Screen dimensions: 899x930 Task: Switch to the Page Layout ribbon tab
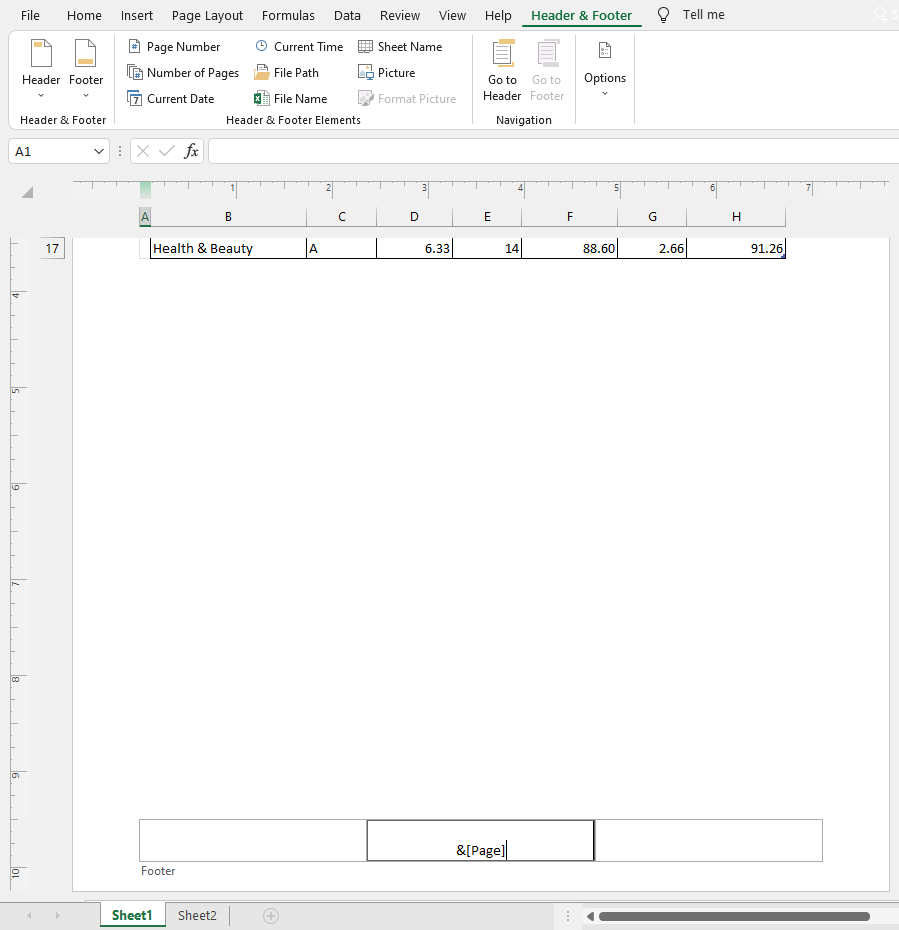pyautogui.click(x=207, y=15)
